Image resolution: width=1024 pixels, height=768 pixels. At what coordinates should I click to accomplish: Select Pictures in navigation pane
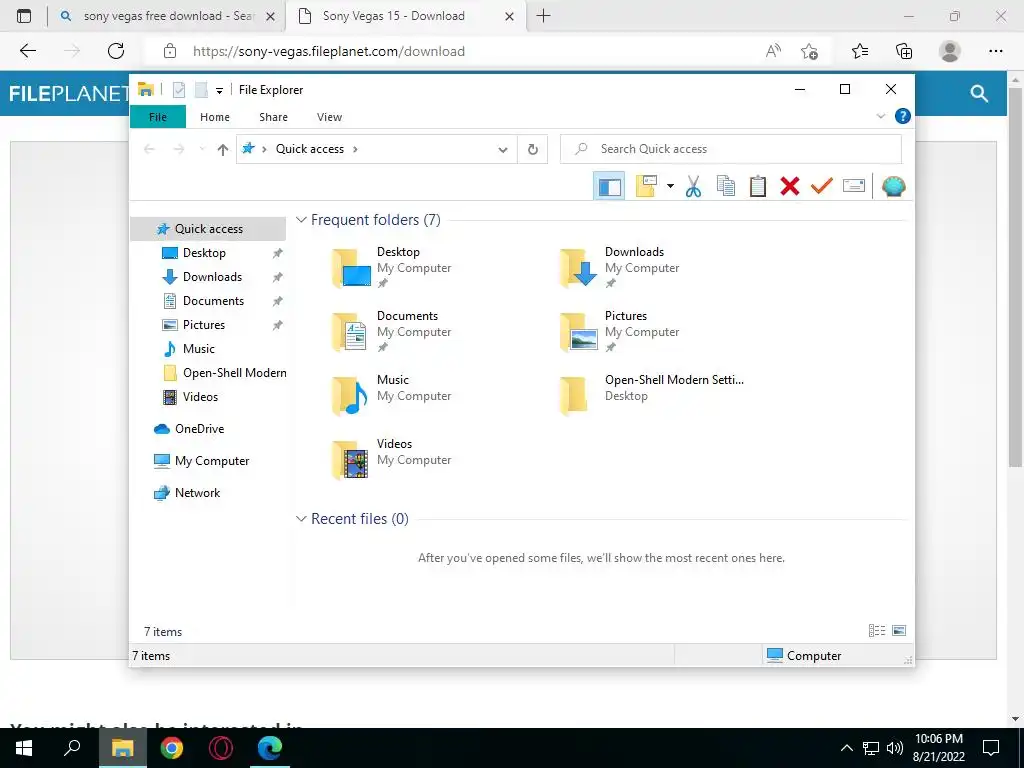tap(204, 325)
